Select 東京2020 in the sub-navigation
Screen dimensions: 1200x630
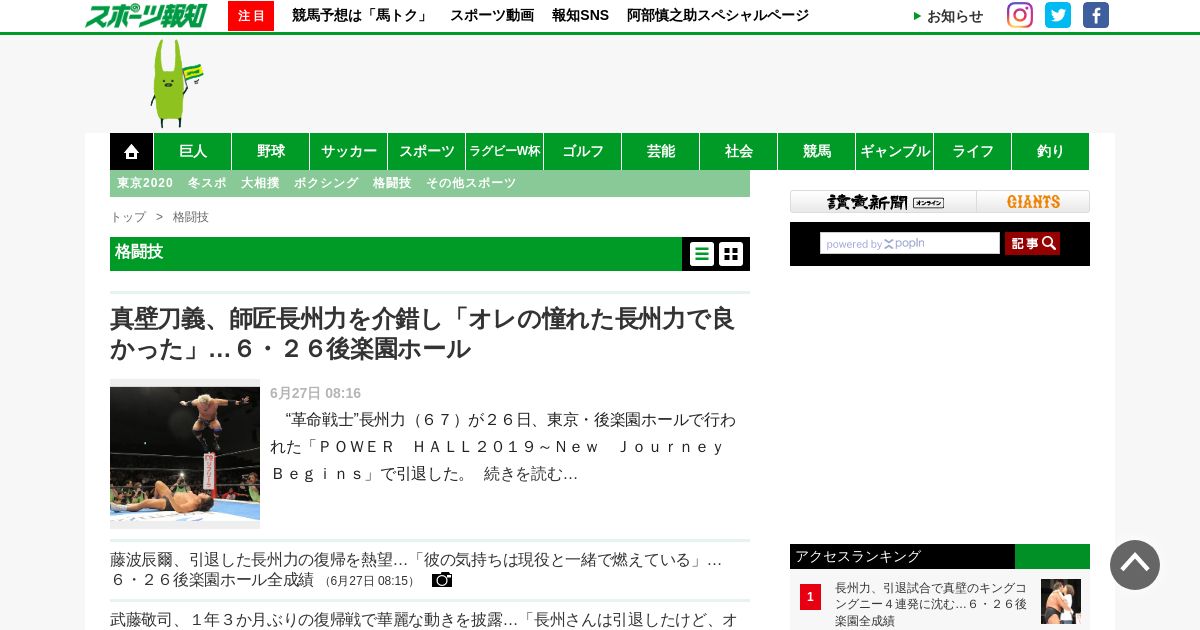point(145,183)
